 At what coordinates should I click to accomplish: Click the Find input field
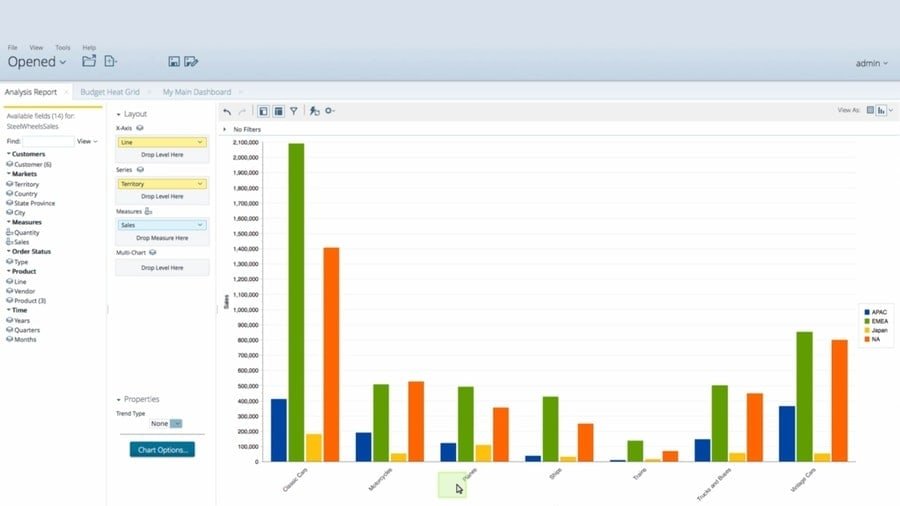point(48,142)
